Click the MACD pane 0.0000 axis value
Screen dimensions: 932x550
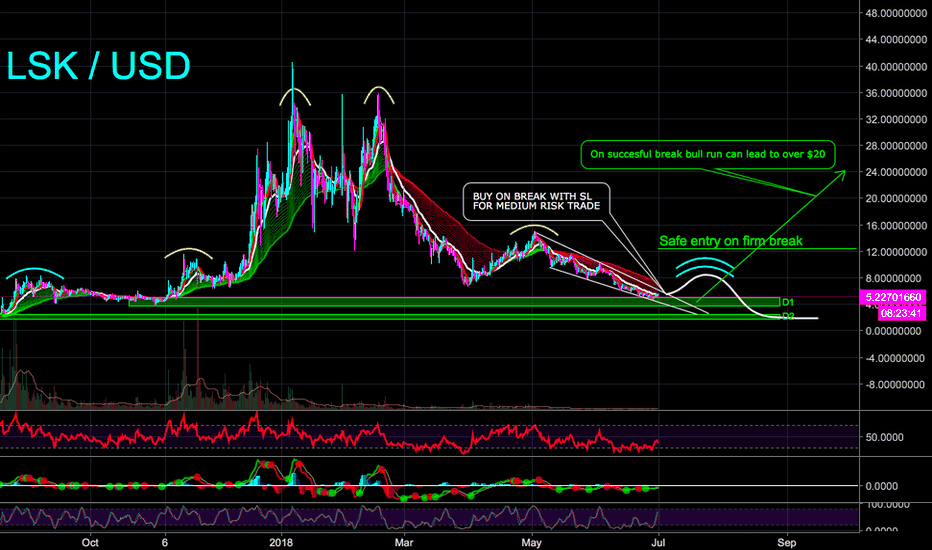point(882,486)
